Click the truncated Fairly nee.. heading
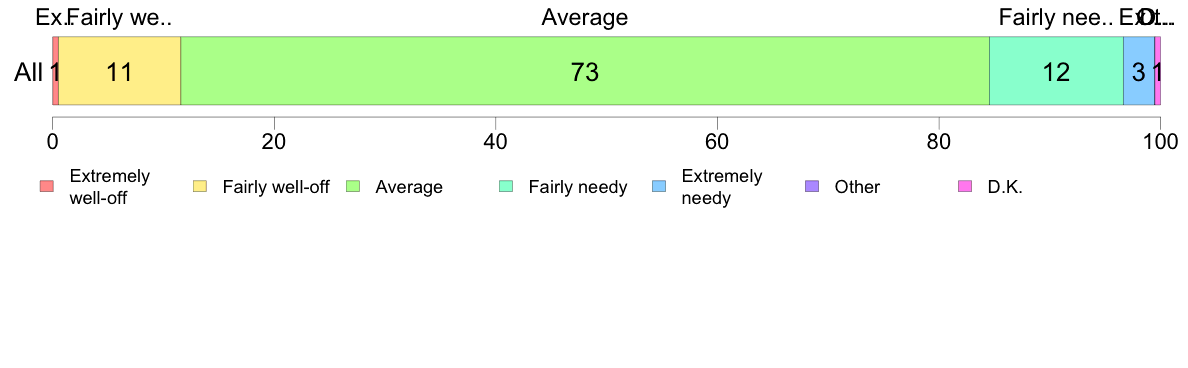The width and height of the screenshot is (1188, 368). tap(1055, 17)
